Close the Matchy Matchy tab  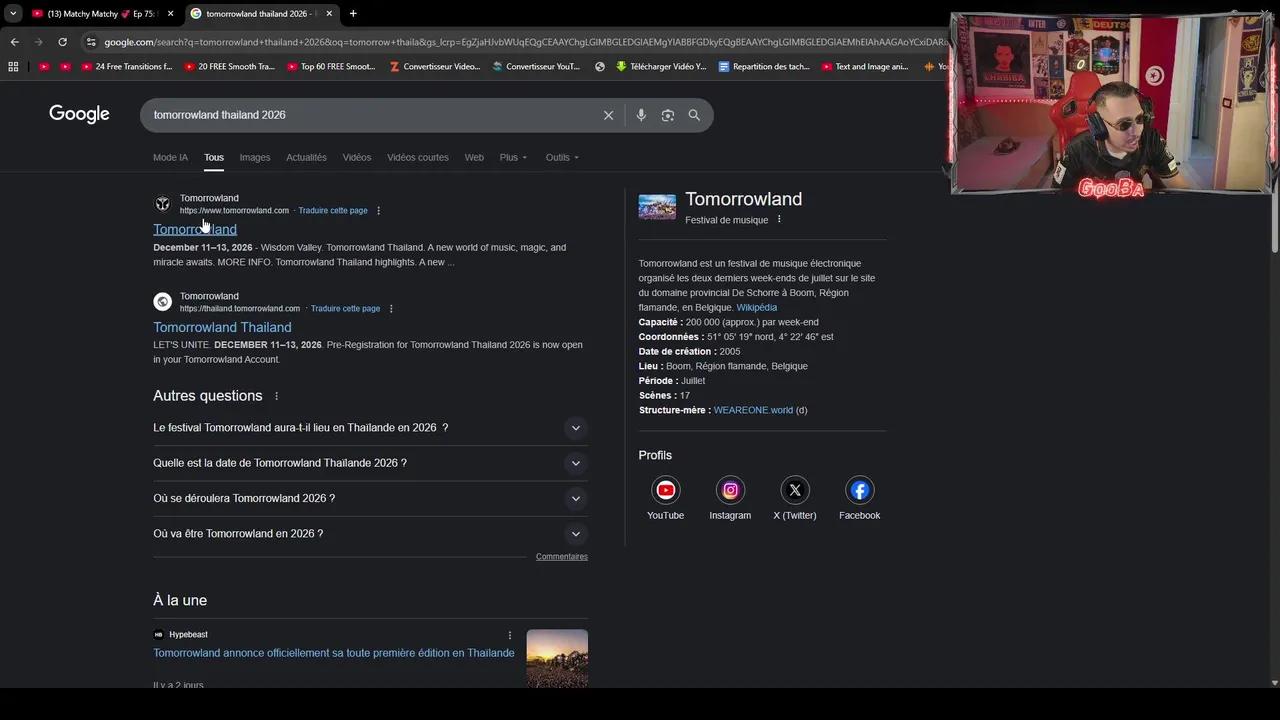pyautogui.click(x=170, y=13)
